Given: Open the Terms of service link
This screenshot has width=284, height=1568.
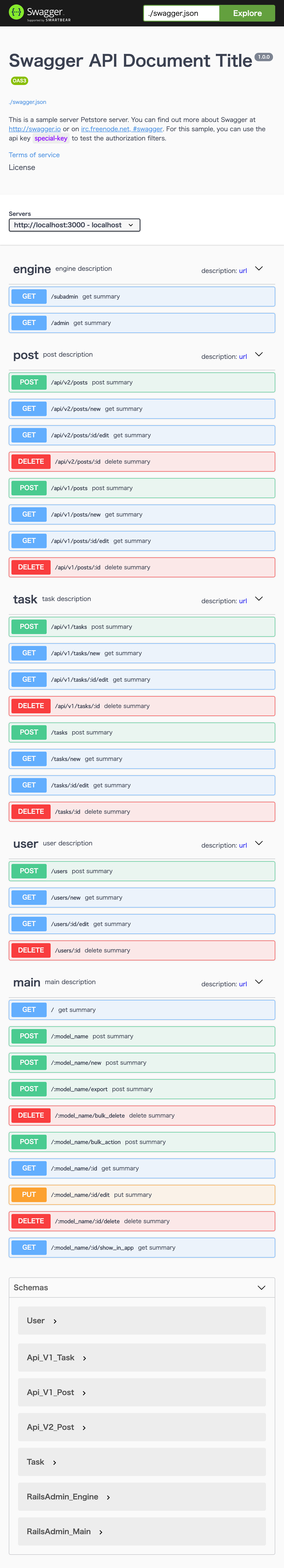Looking at the screenshot, I should (34, 155).
